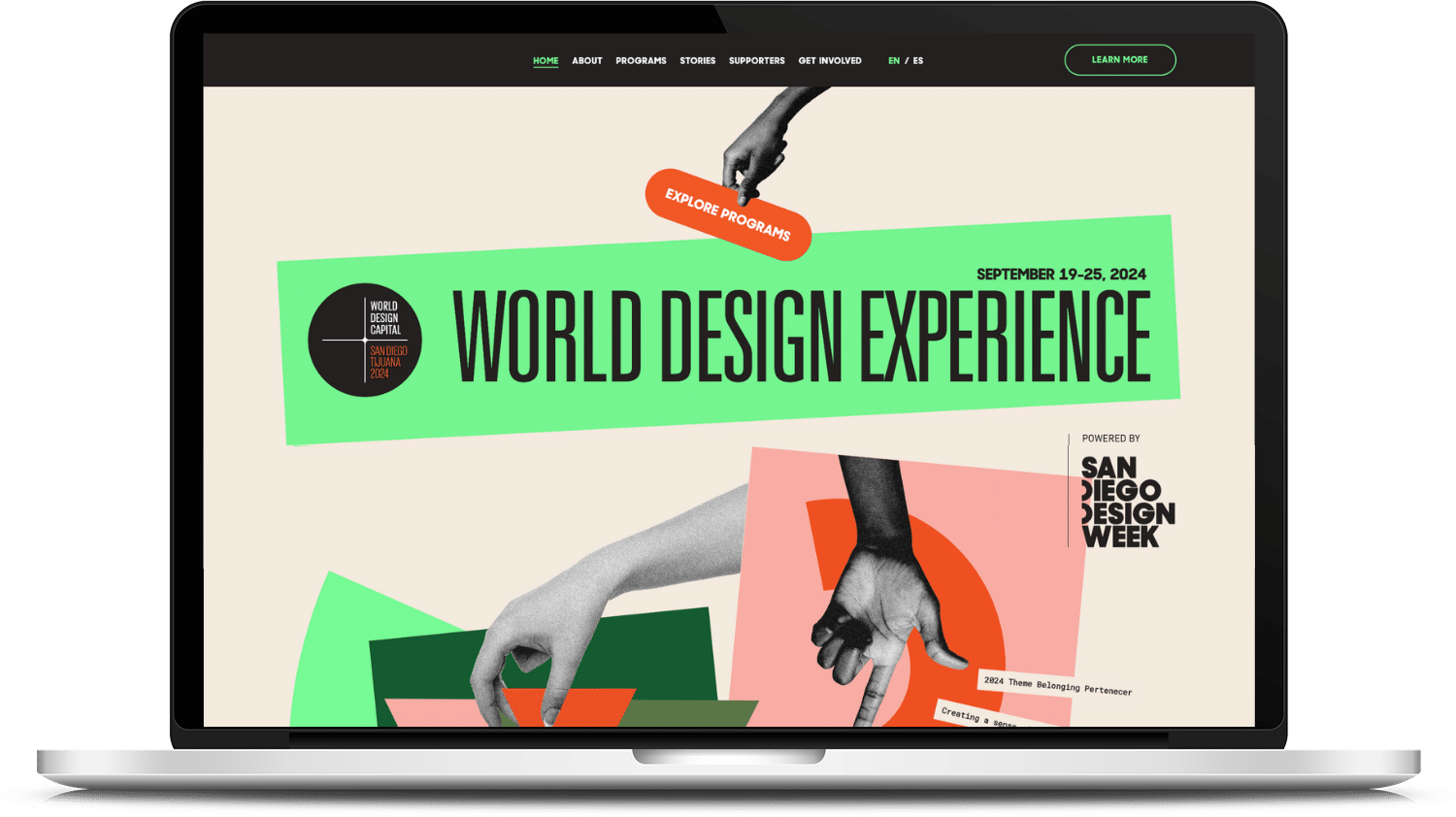The width and height of the screenshot is (1456, 817).
Task: Open the Supporters page
Action: pos(756,60)
